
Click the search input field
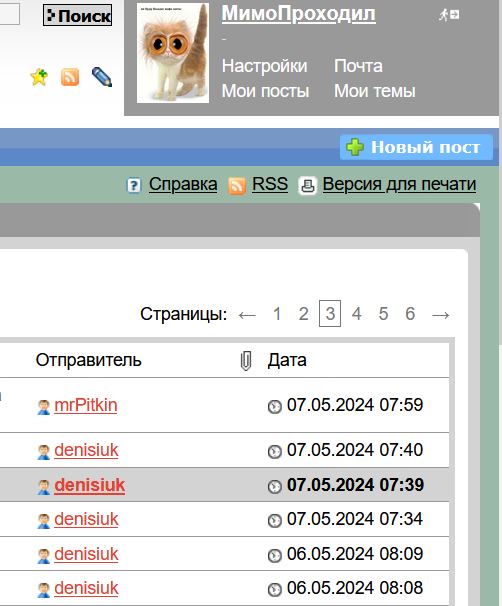coord(9,15)
